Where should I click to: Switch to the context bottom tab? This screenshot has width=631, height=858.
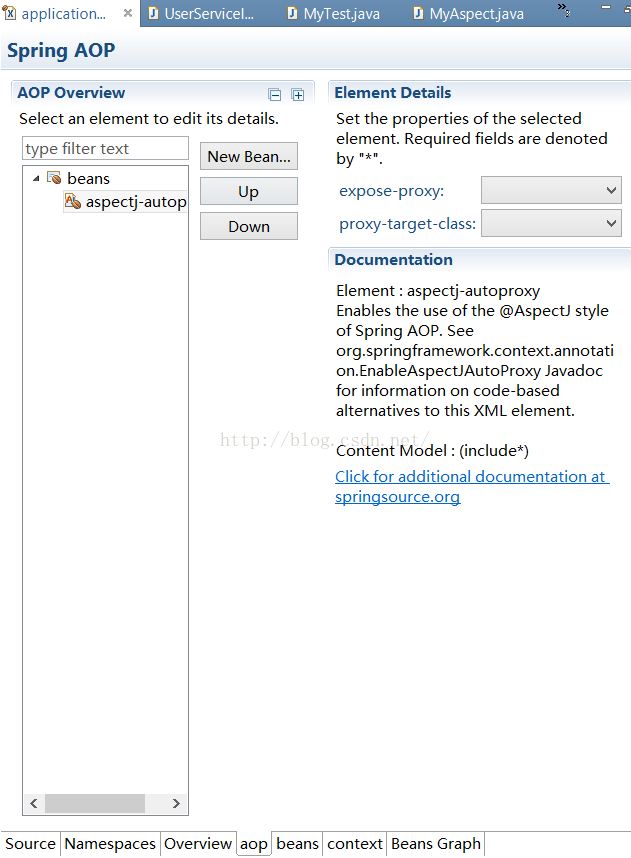click(x=355, y=844)
